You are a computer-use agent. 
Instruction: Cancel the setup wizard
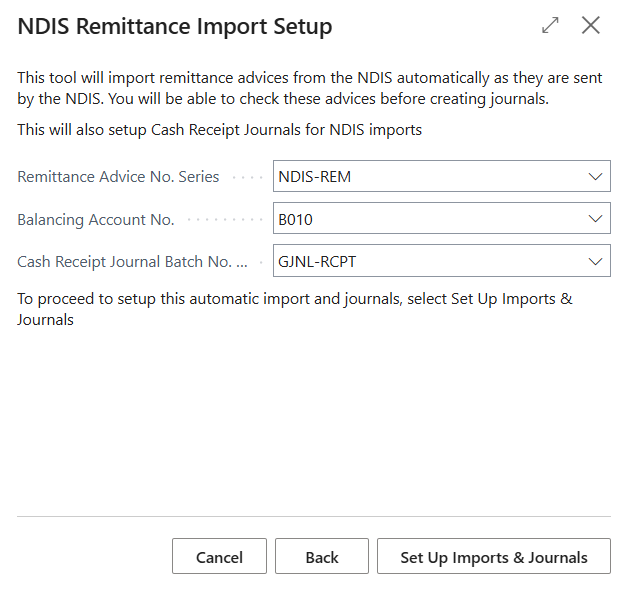point(219,556)
